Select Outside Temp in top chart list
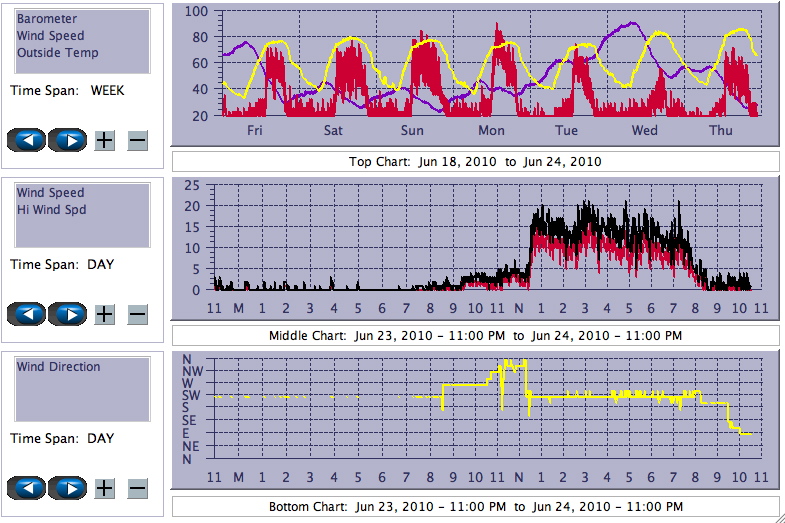The width and height of the screenshot is (785, 523). [x=57, y=53]
